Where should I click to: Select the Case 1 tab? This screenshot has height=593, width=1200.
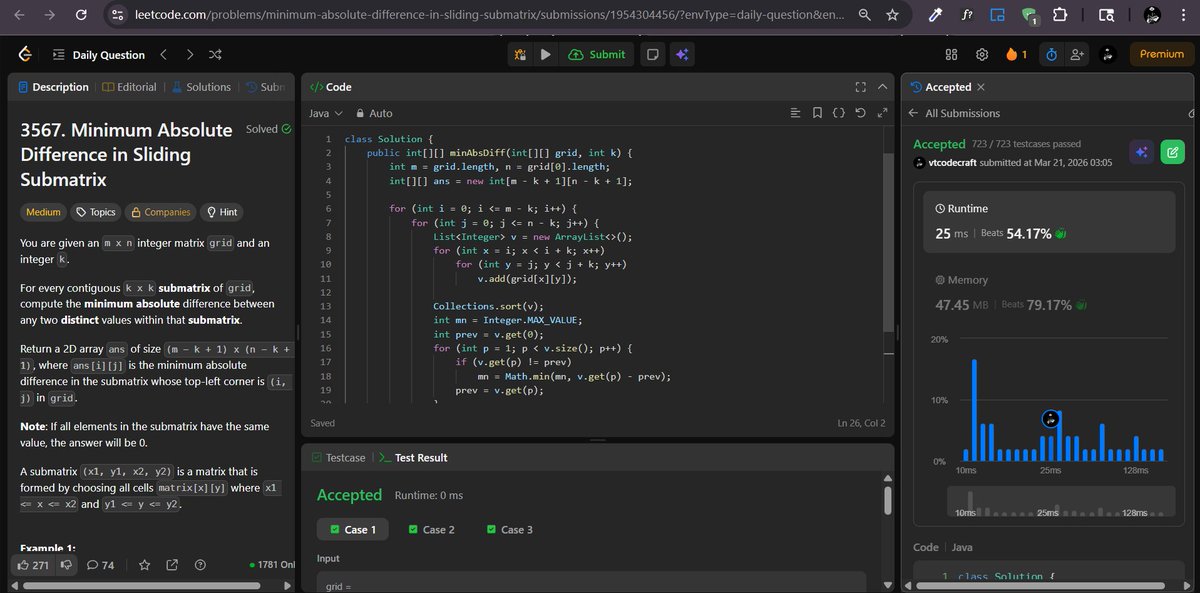pos(352,529)
